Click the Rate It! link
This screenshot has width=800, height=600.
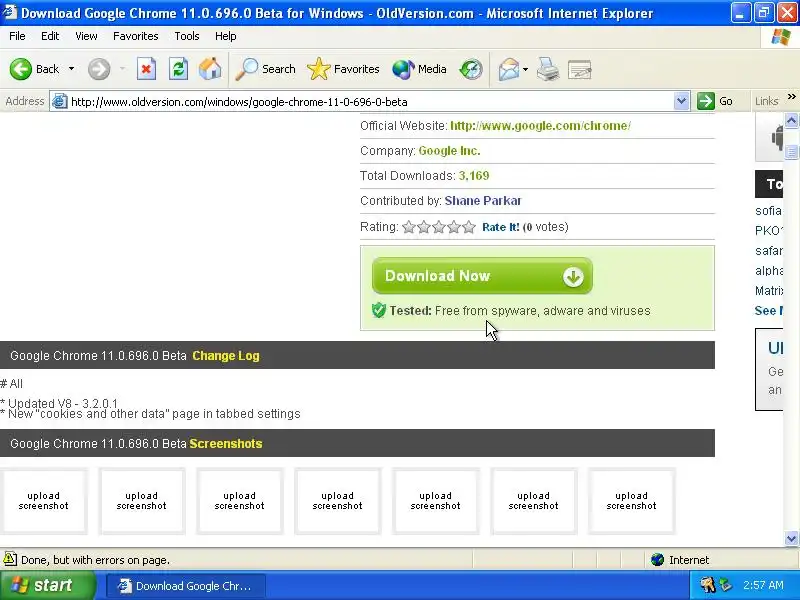click(501, 227)
